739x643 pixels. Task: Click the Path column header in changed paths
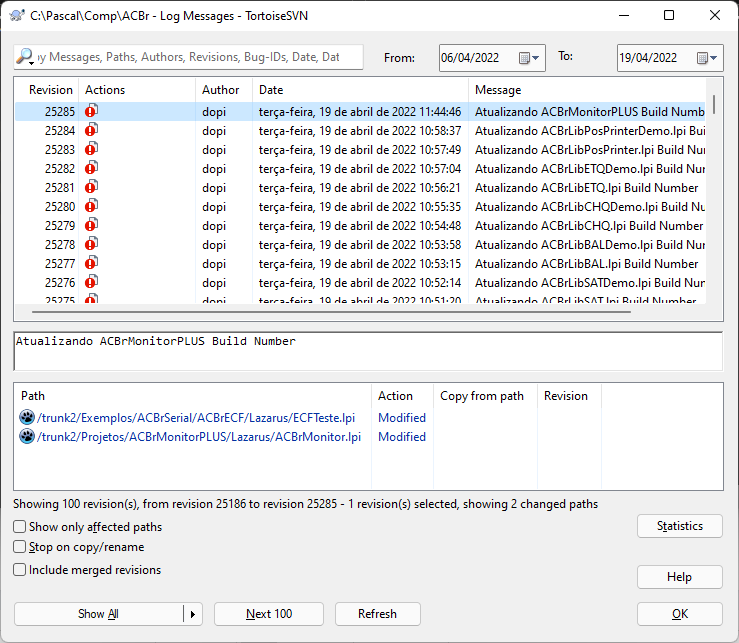193,396
